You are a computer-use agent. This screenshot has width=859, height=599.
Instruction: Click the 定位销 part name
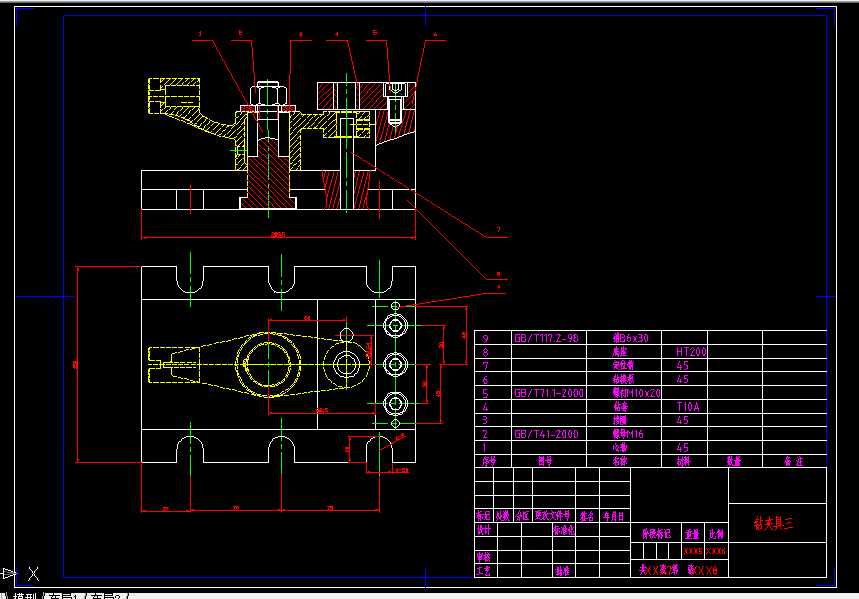623,366
